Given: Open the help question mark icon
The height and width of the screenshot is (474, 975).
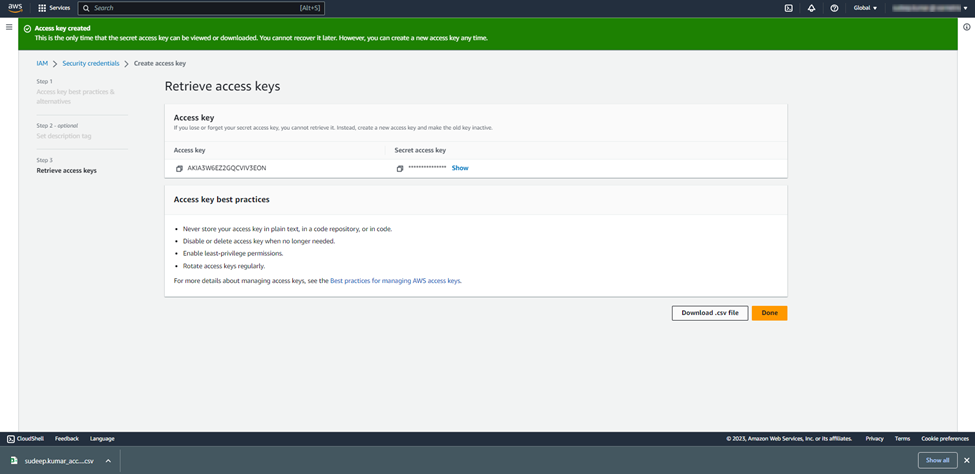Looking at the screenshot, I should 834,8.
